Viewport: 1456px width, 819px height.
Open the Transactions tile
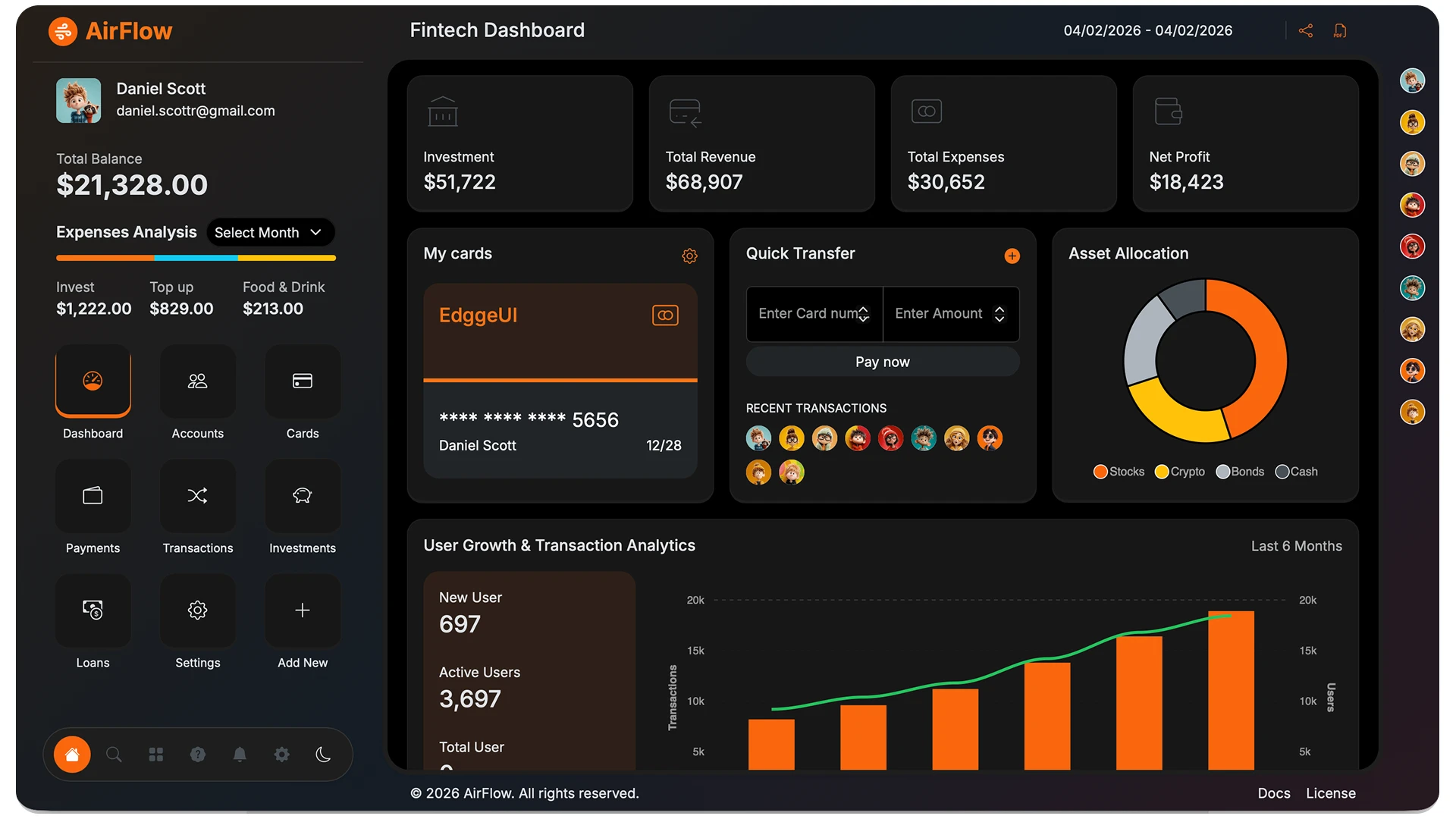click(197, 496)
